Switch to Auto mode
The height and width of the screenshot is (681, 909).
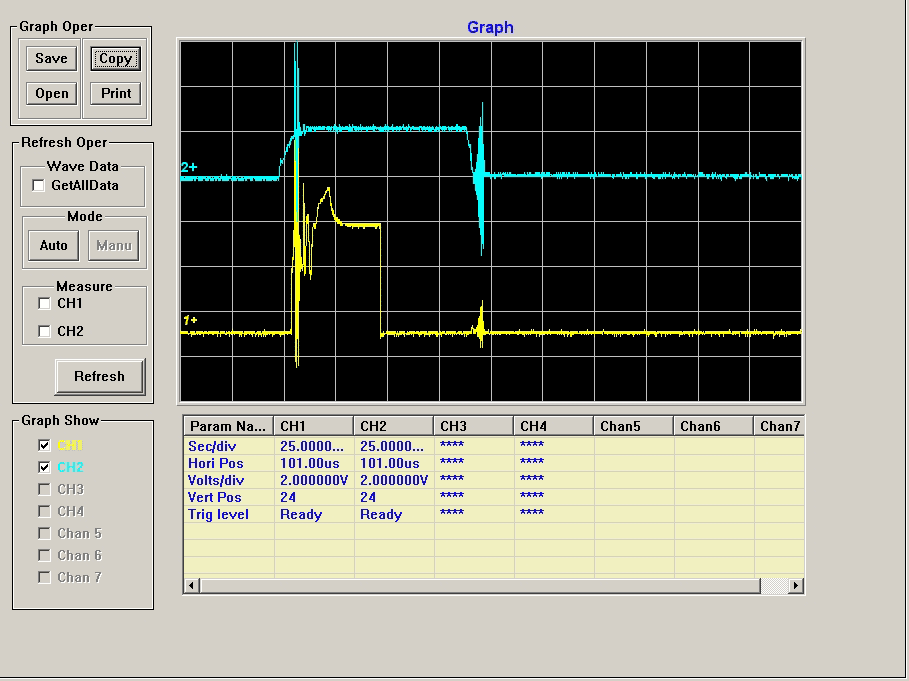(x=53, y=246)
